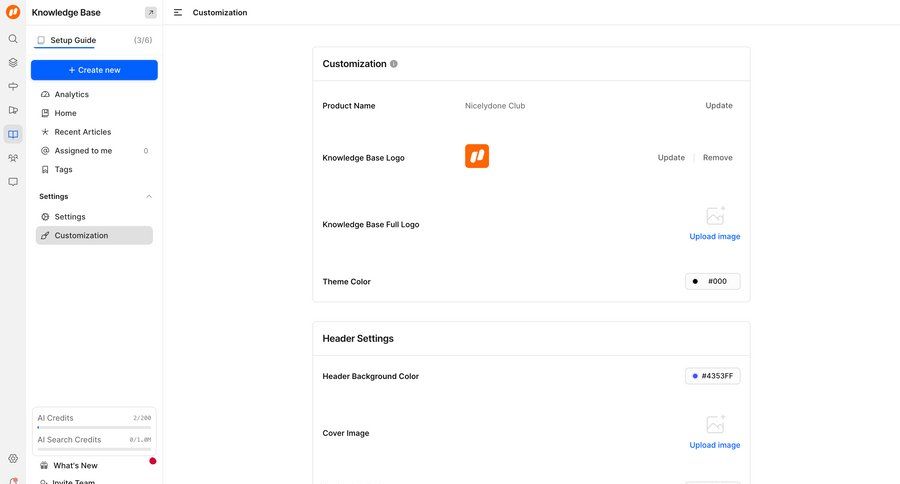
Task: Click the Header Background Color label
Action: coord(371,376)
